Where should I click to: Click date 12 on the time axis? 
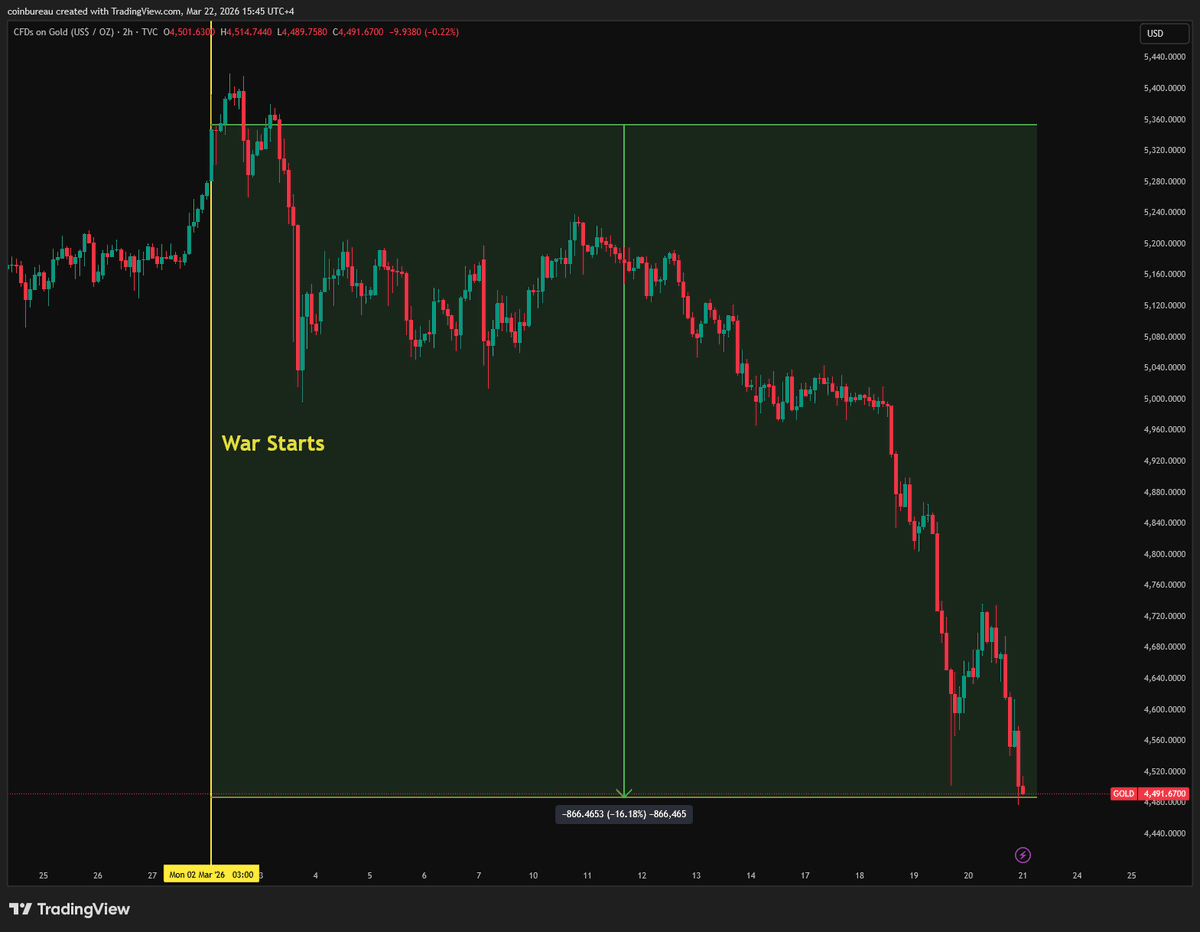coord(642,875)
